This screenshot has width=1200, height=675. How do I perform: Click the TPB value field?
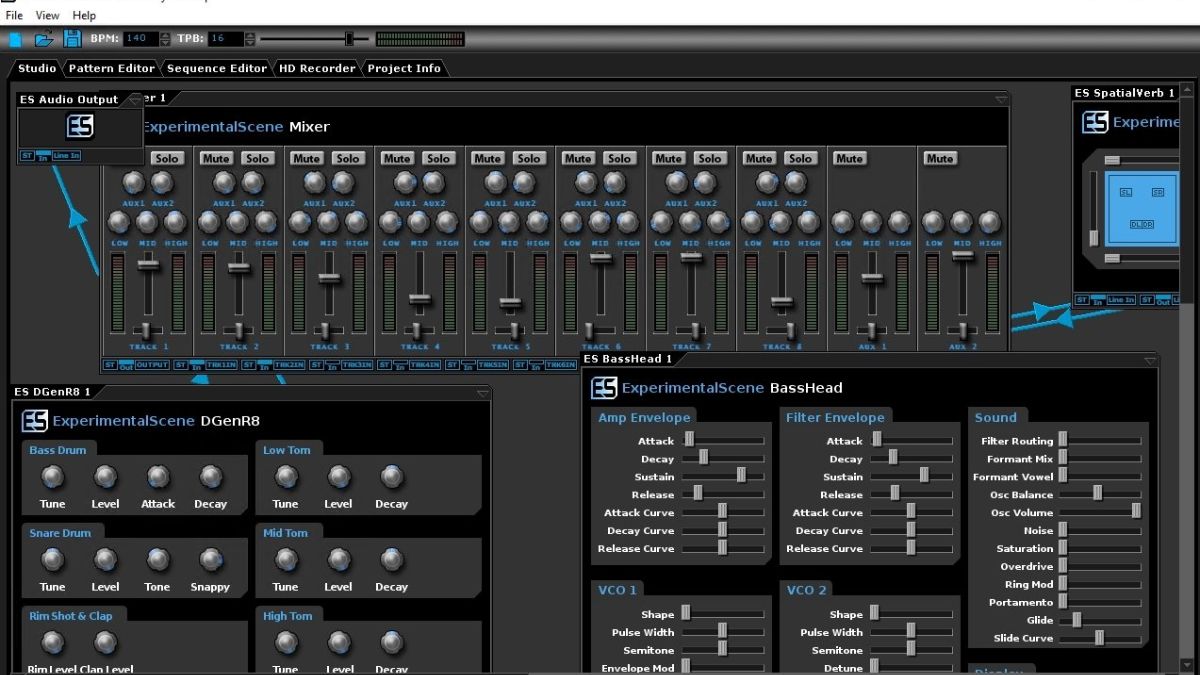pos(225,39)
